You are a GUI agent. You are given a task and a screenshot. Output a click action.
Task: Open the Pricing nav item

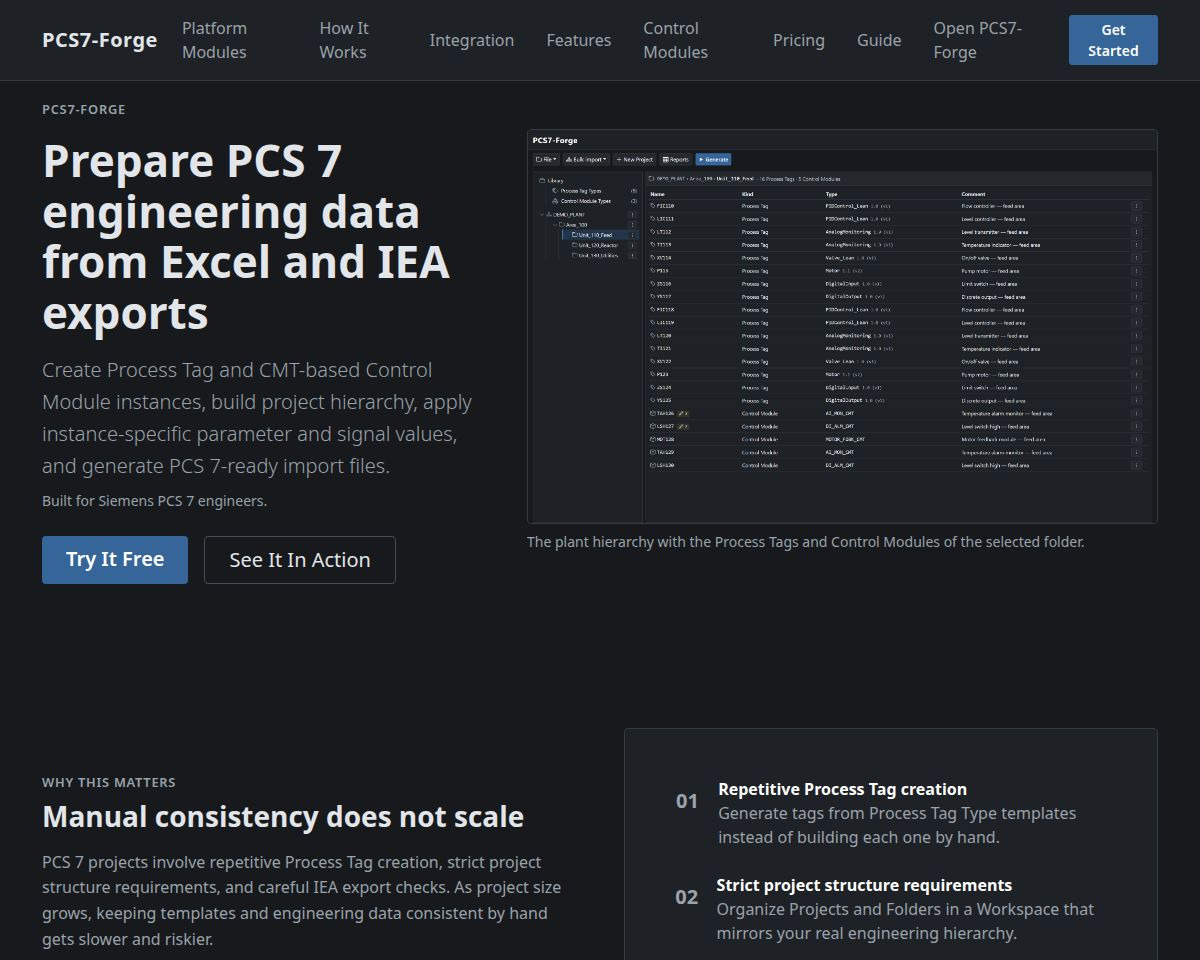click(x=799, y=40)
